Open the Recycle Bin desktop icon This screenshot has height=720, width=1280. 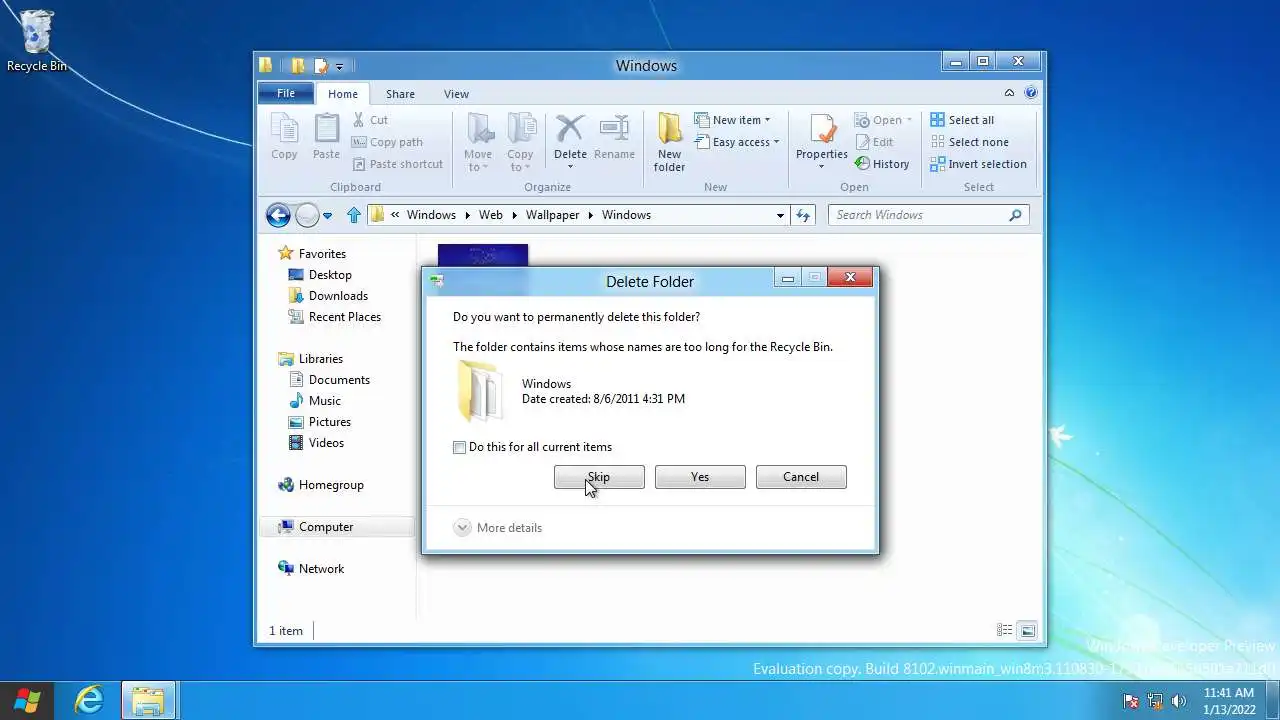click(x=37, y=42)
